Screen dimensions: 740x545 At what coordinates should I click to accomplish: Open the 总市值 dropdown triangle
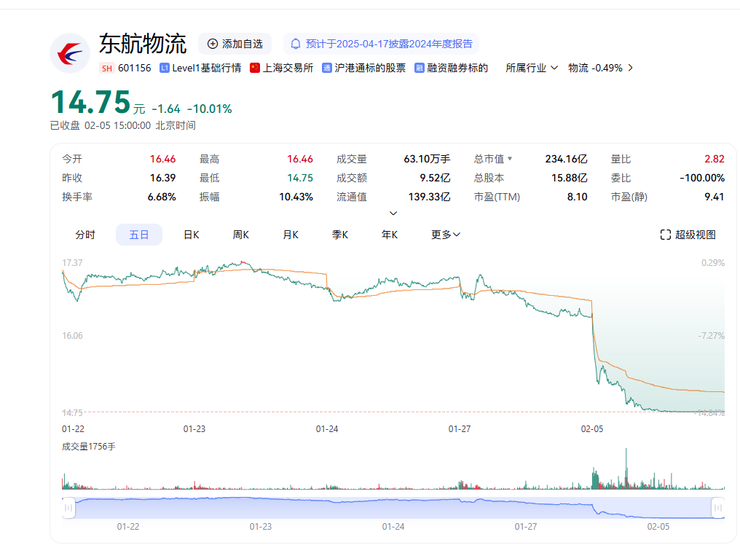[510, 159]
